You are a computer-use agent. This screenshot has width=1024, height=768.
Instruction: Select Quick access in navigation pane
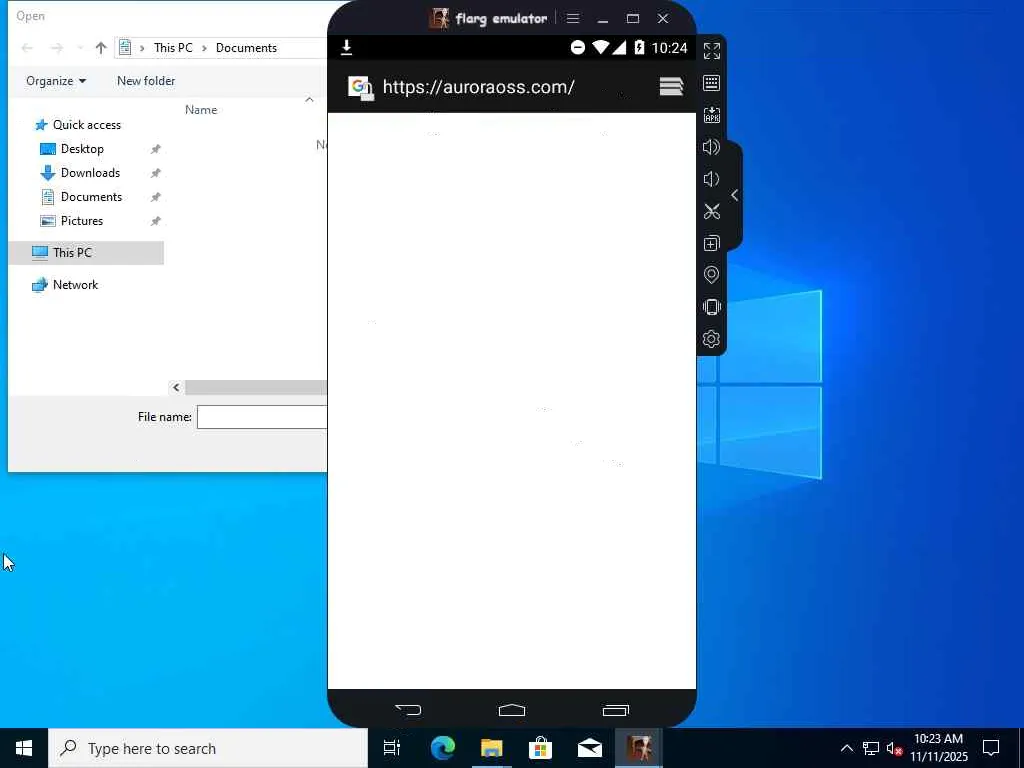point(87,125)
